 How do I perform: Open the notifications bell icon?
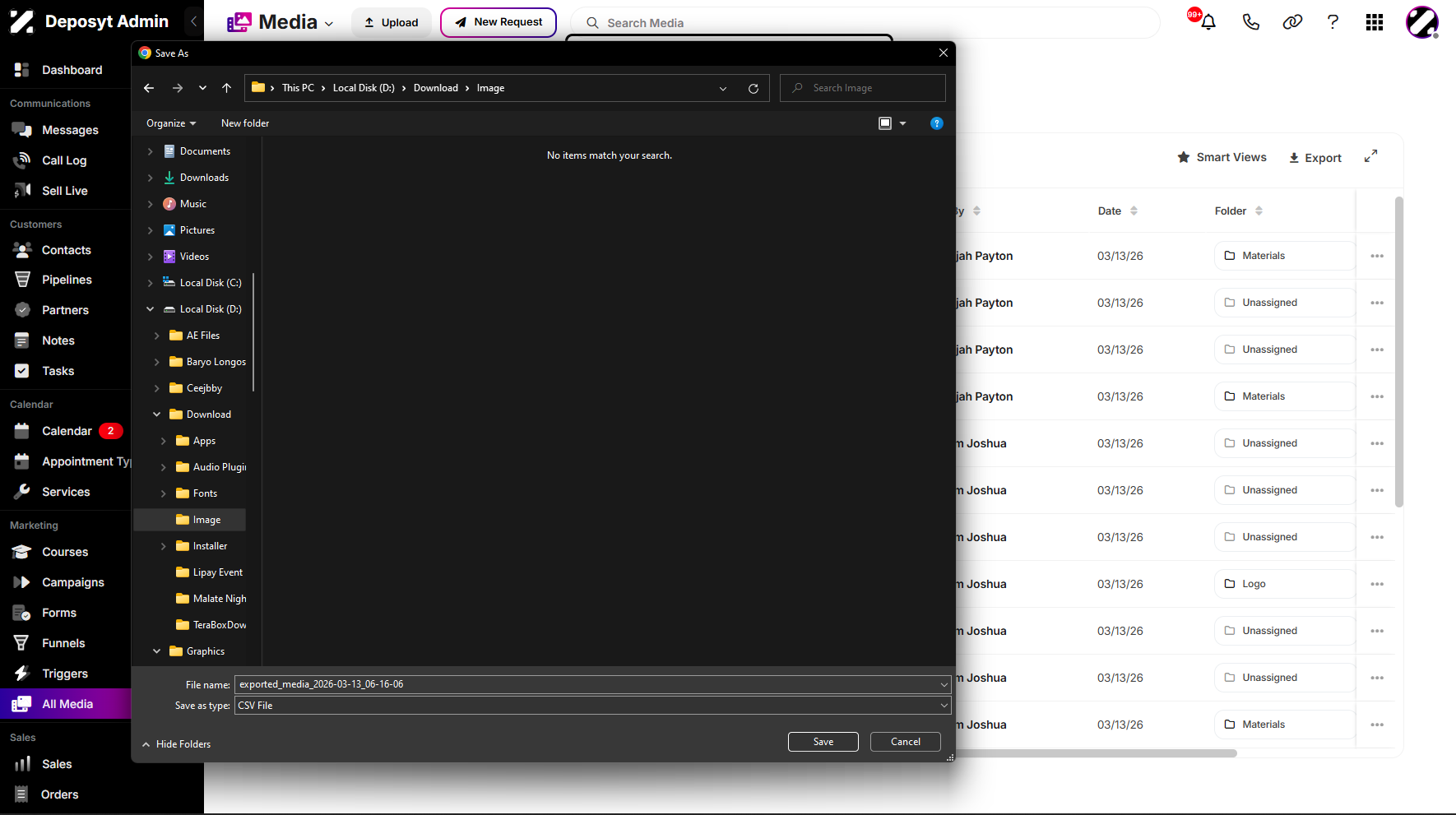coord(1208,22)
